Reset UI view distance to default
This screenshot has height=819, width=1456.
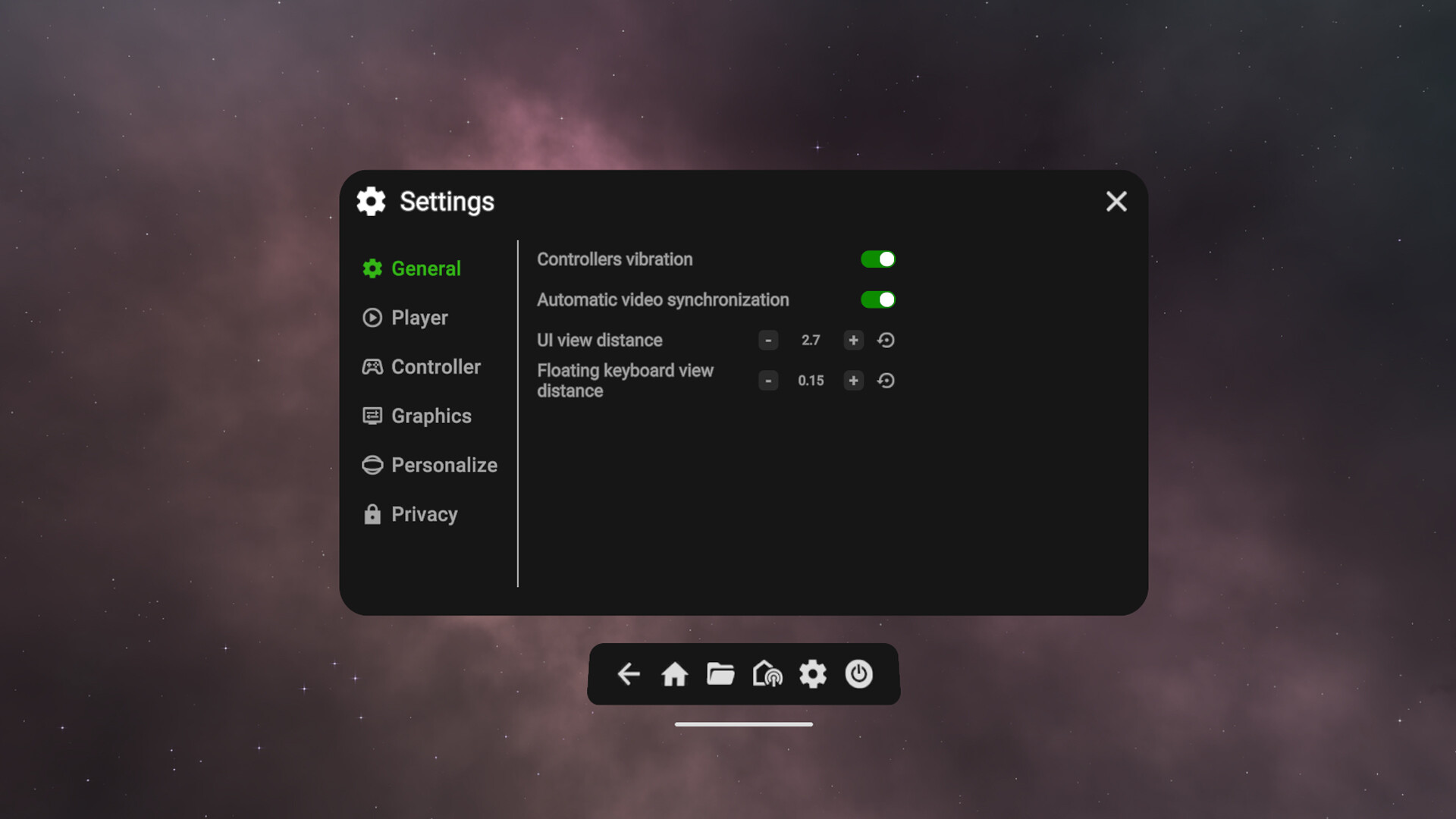886,340
